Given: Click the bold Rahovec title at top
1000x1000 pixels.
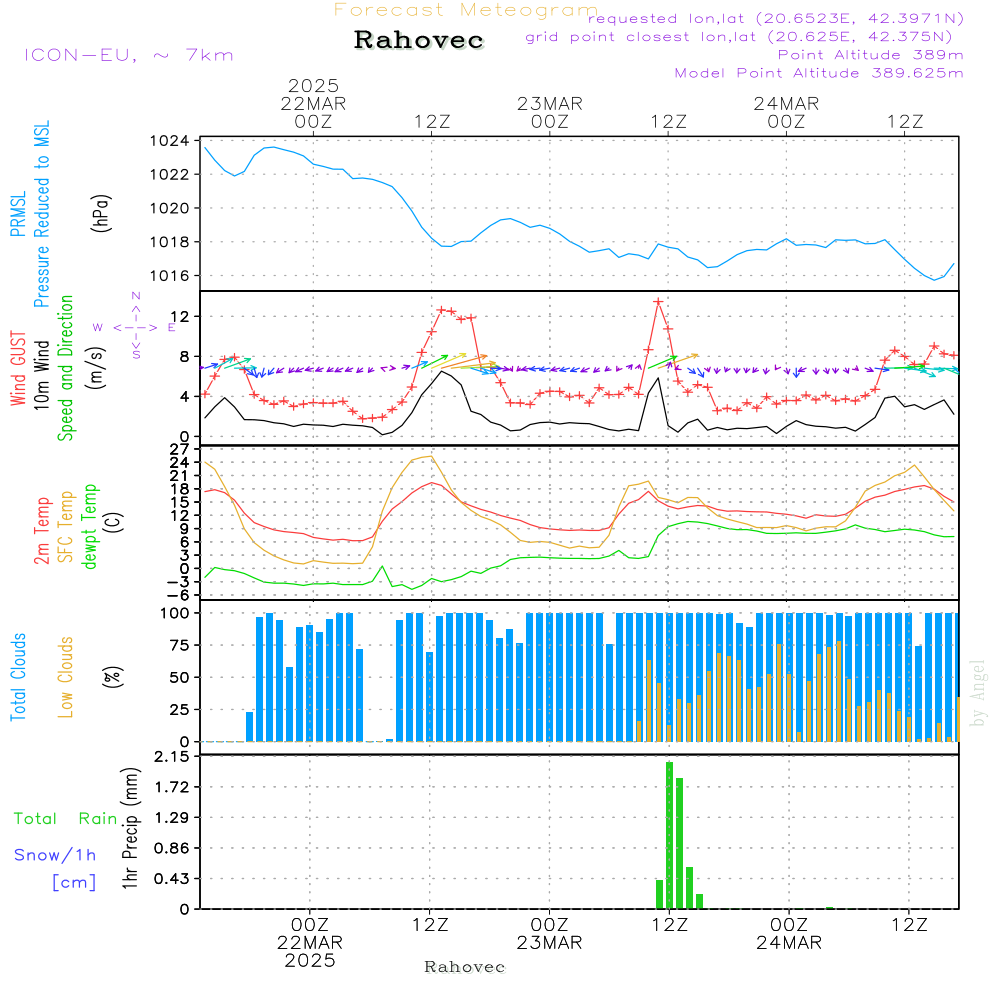Looking at the screenshot, I should click(419, 41).
